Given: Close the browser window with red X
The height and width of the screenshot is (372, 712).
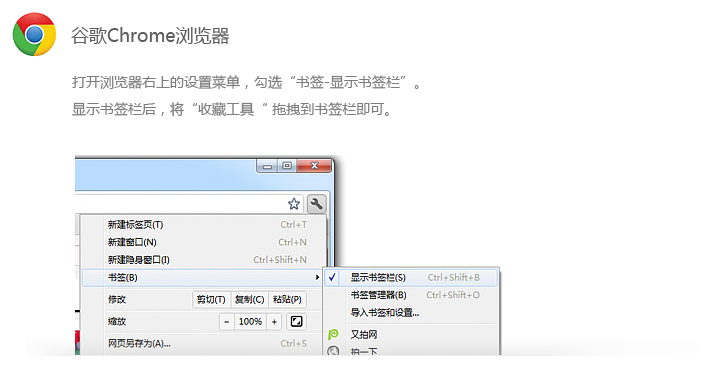Looking at the screenshot, I should coord(314,166).
